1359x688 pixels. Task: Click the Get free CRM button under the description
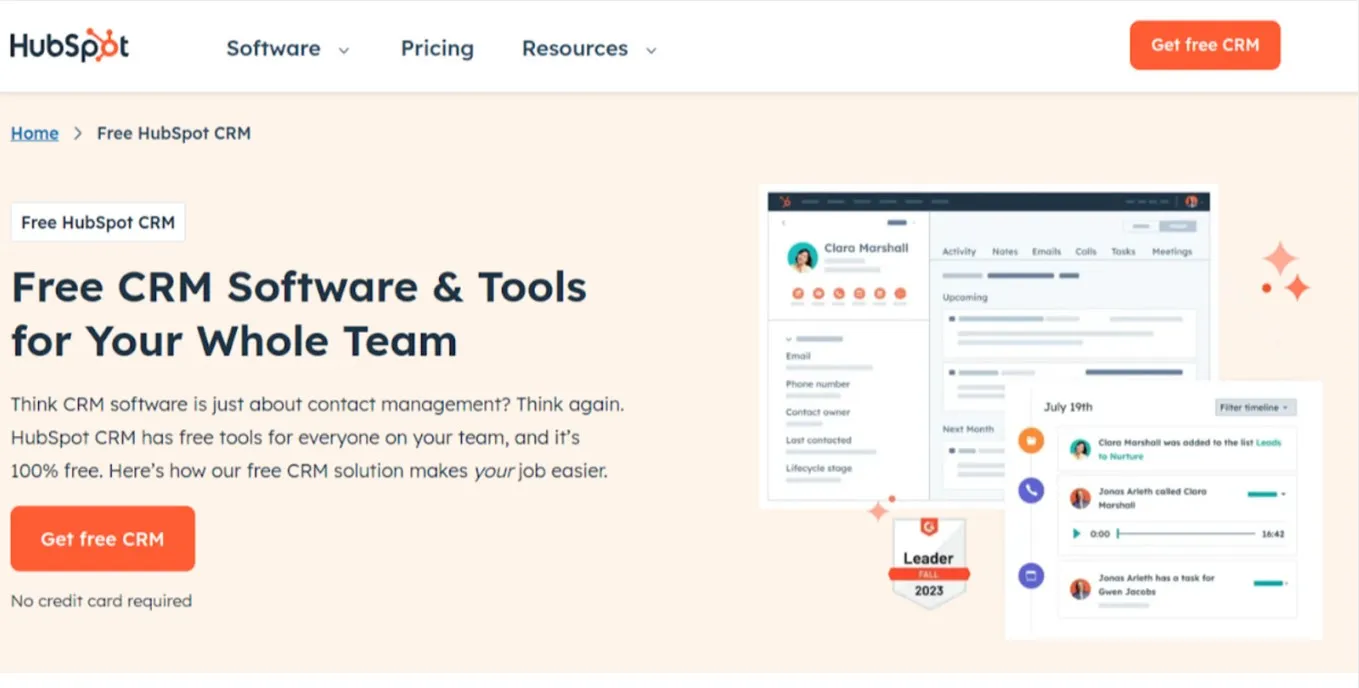(103, 539)
